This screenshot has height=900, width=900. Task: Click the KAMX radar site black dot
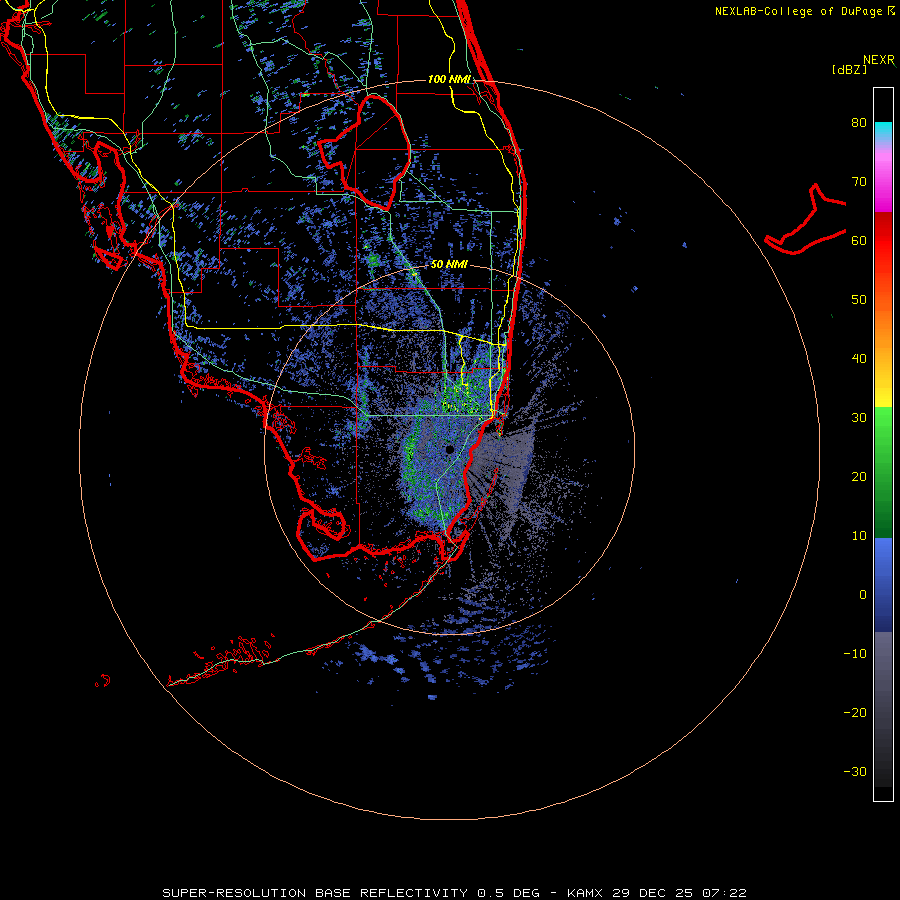[449, 449]
